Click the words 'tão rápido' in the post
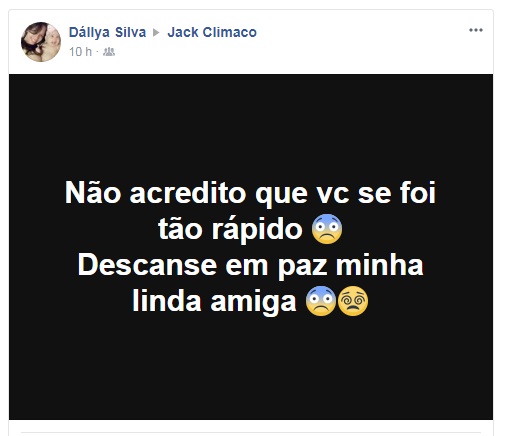The width and height of the screenshot is (506, 436). [230, 229]
